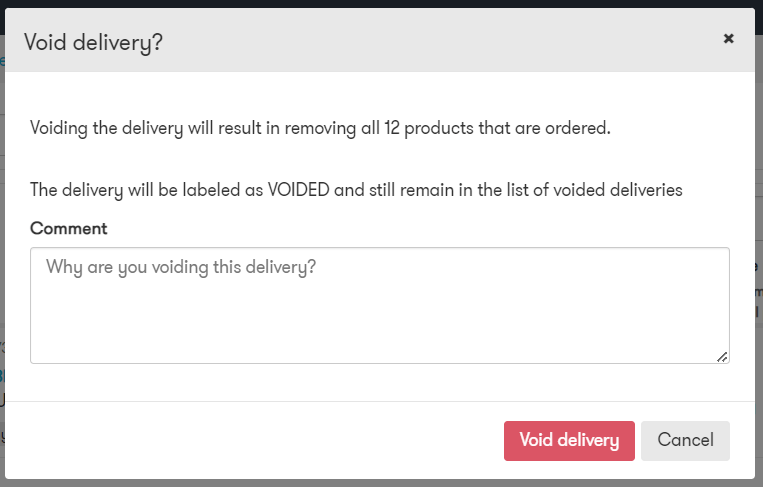Click the sentence mentioning VOIDED label
Screen dimensions: 763x487
pos(356,190)
